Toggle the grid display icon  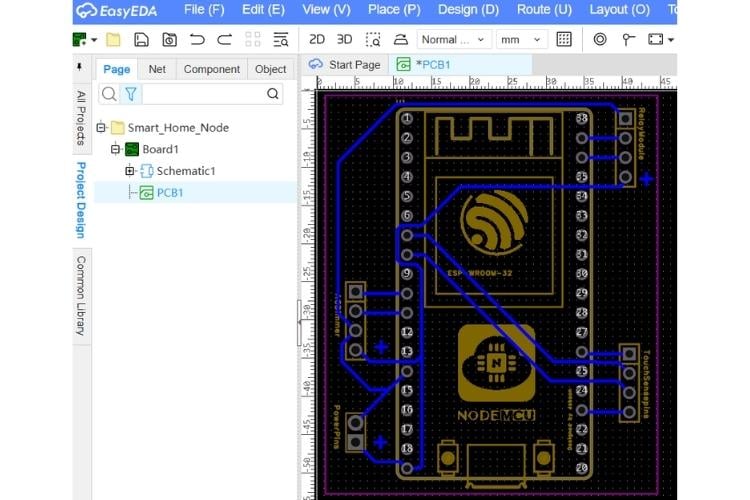click(564, 40)
